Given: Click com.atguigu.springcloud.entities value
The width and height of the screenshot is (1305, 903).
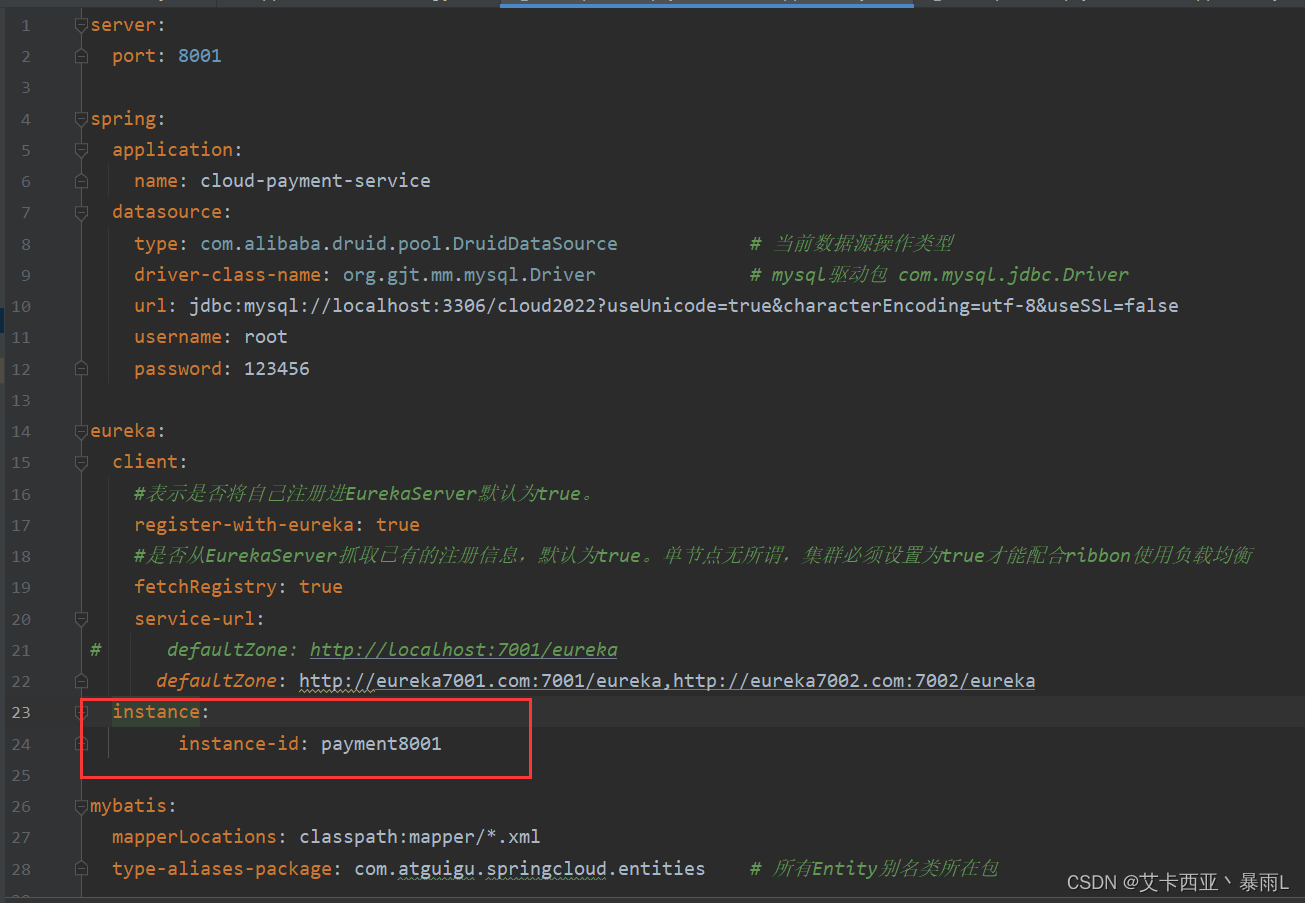Looking at the screenshot, I should (x=530, y=869).
